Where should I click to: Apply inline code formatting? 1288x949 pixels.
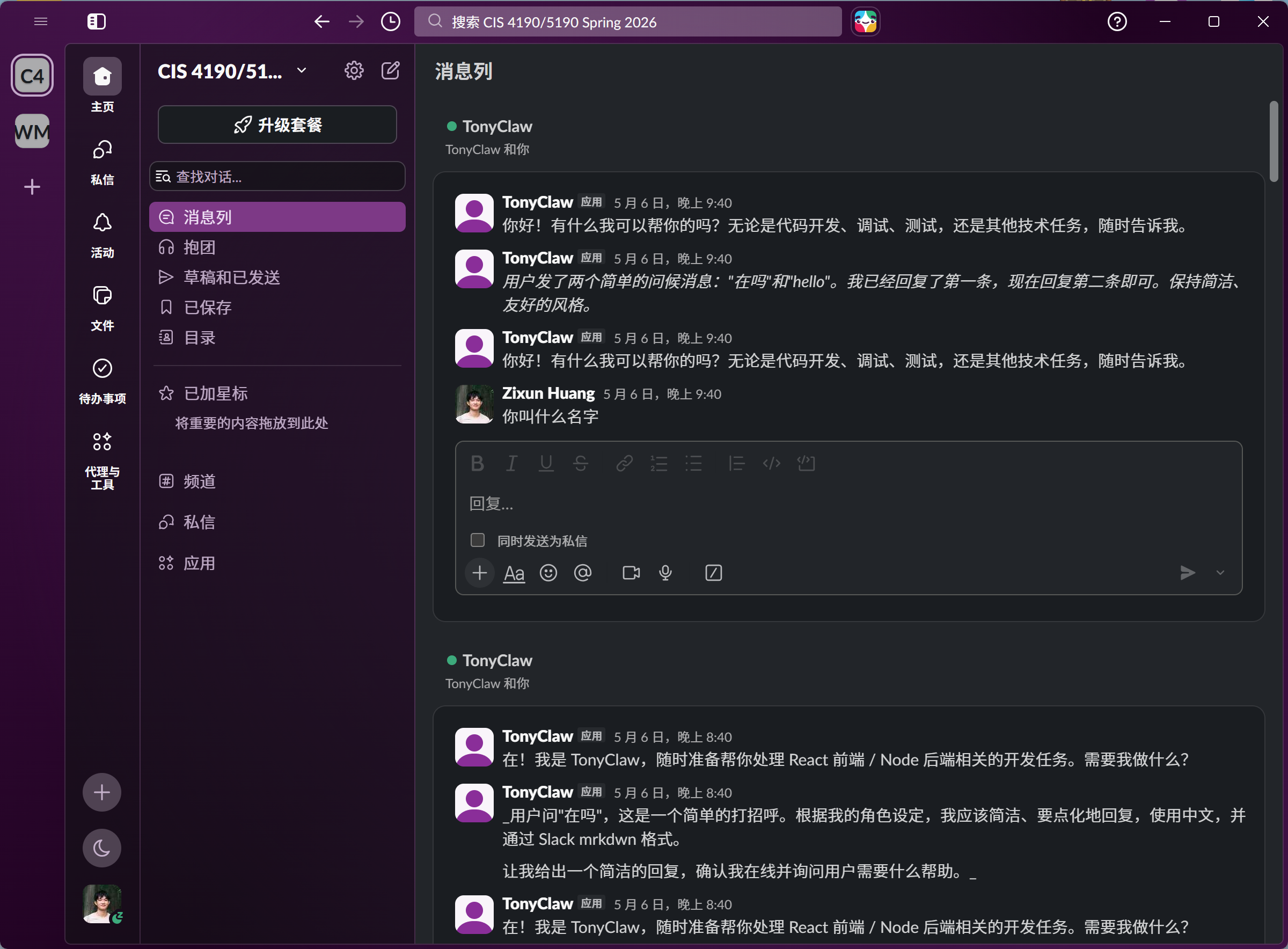click(x=771, y=463)
